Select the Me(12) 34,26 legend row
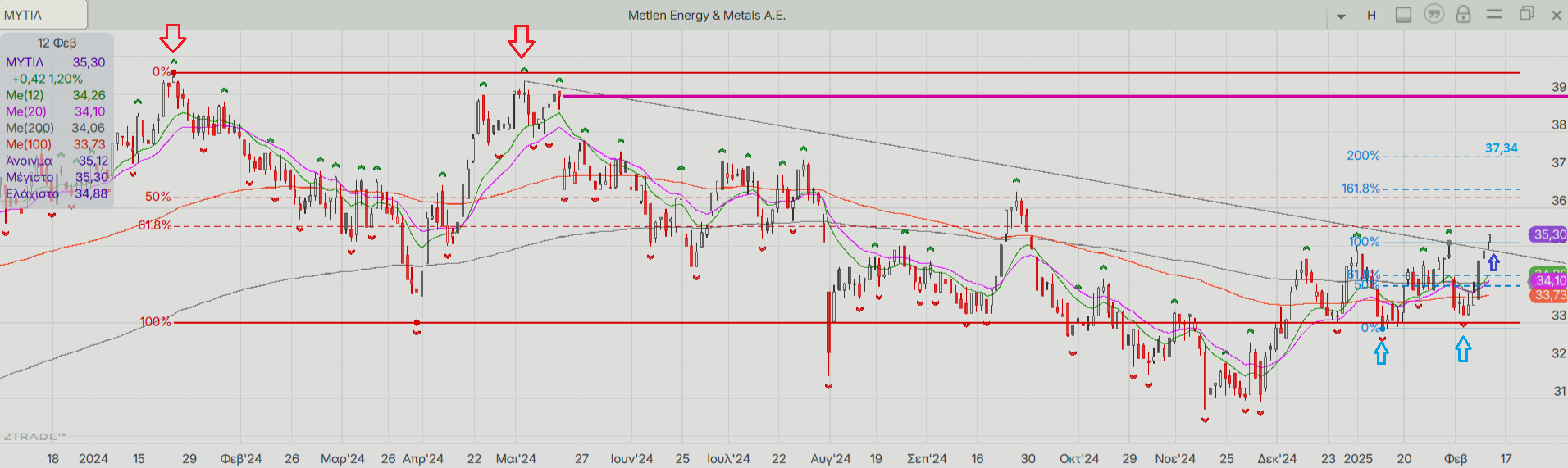Viewport: 1568px width, 468px height. 56,95
